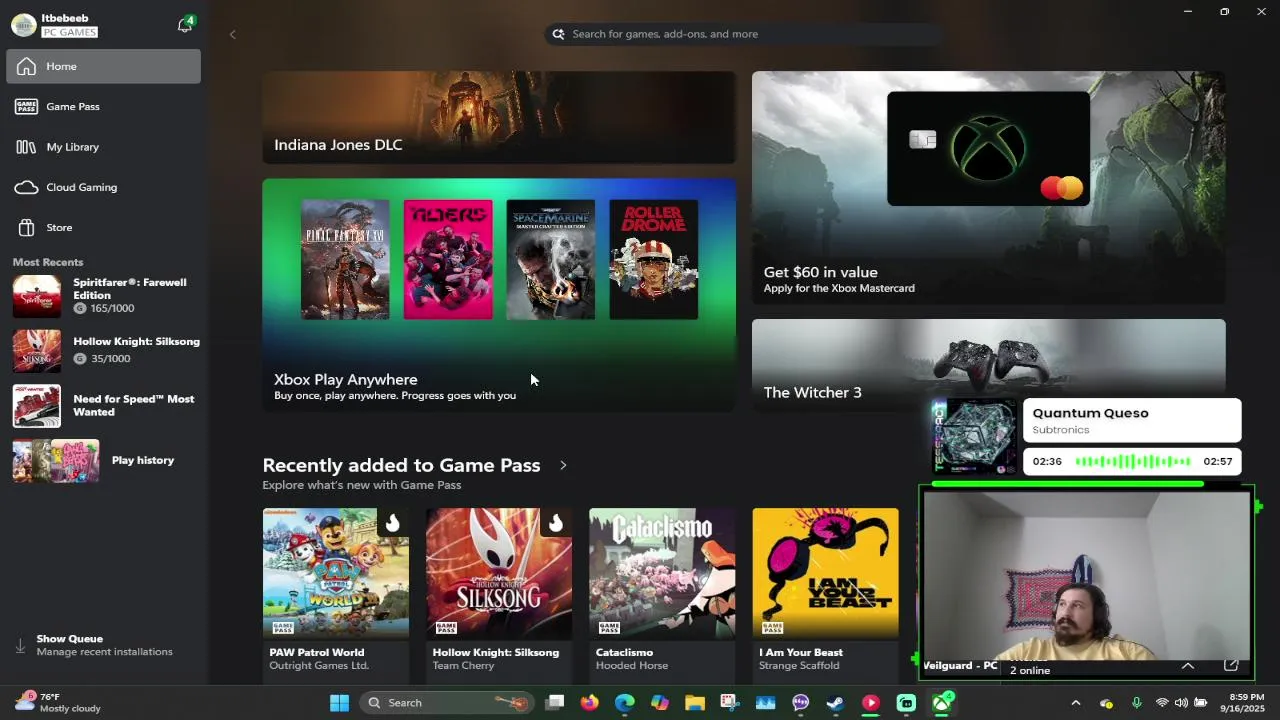Select the Final Fantasy XVI cover

coord(345,260)
